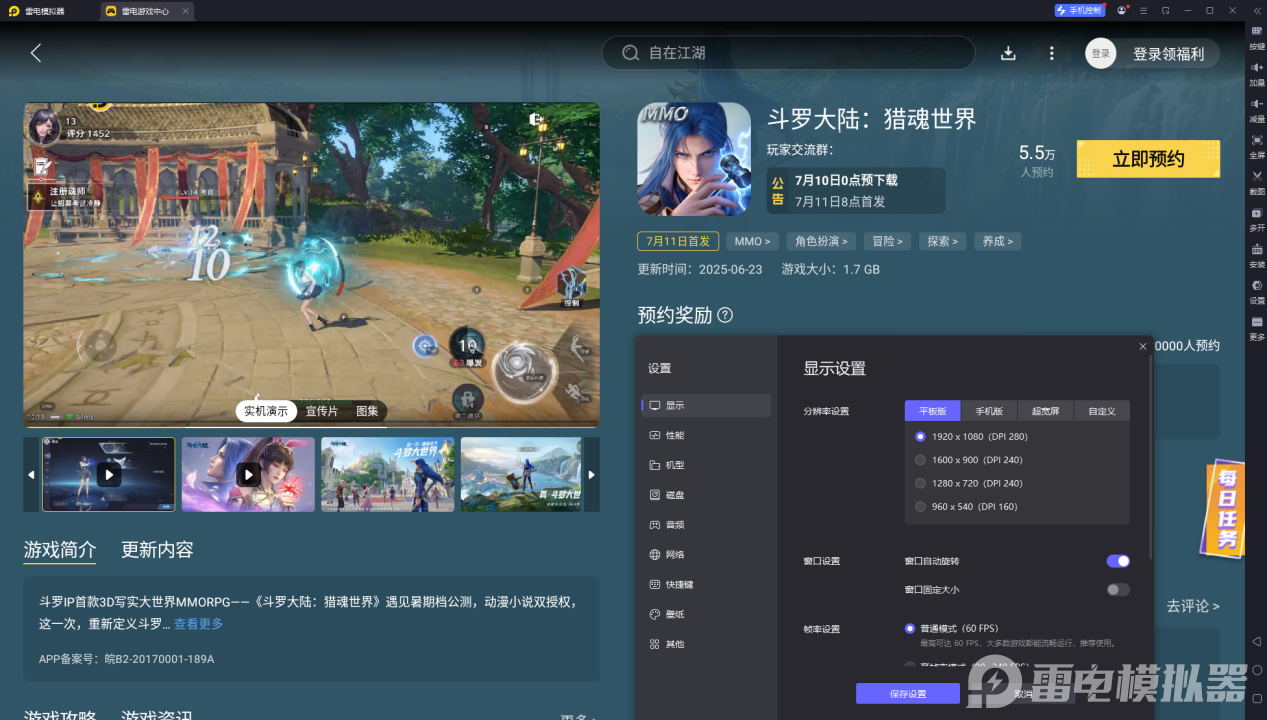Expand the 冒险 > category tag
The image size is (1267, 720).
pos(887,241)
